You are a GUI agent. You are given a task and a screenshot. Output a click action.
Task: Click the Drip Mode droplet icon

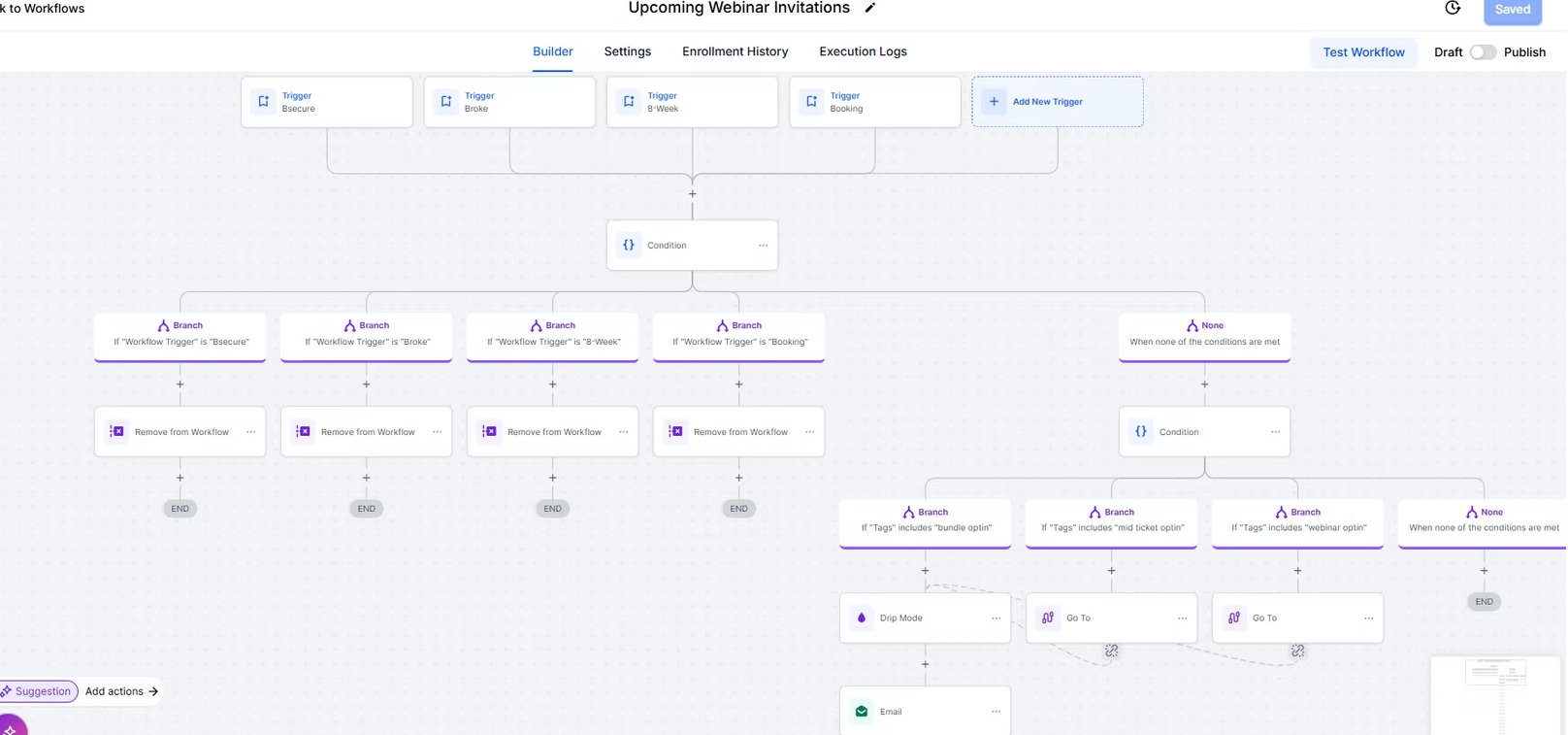coord(862,618)
